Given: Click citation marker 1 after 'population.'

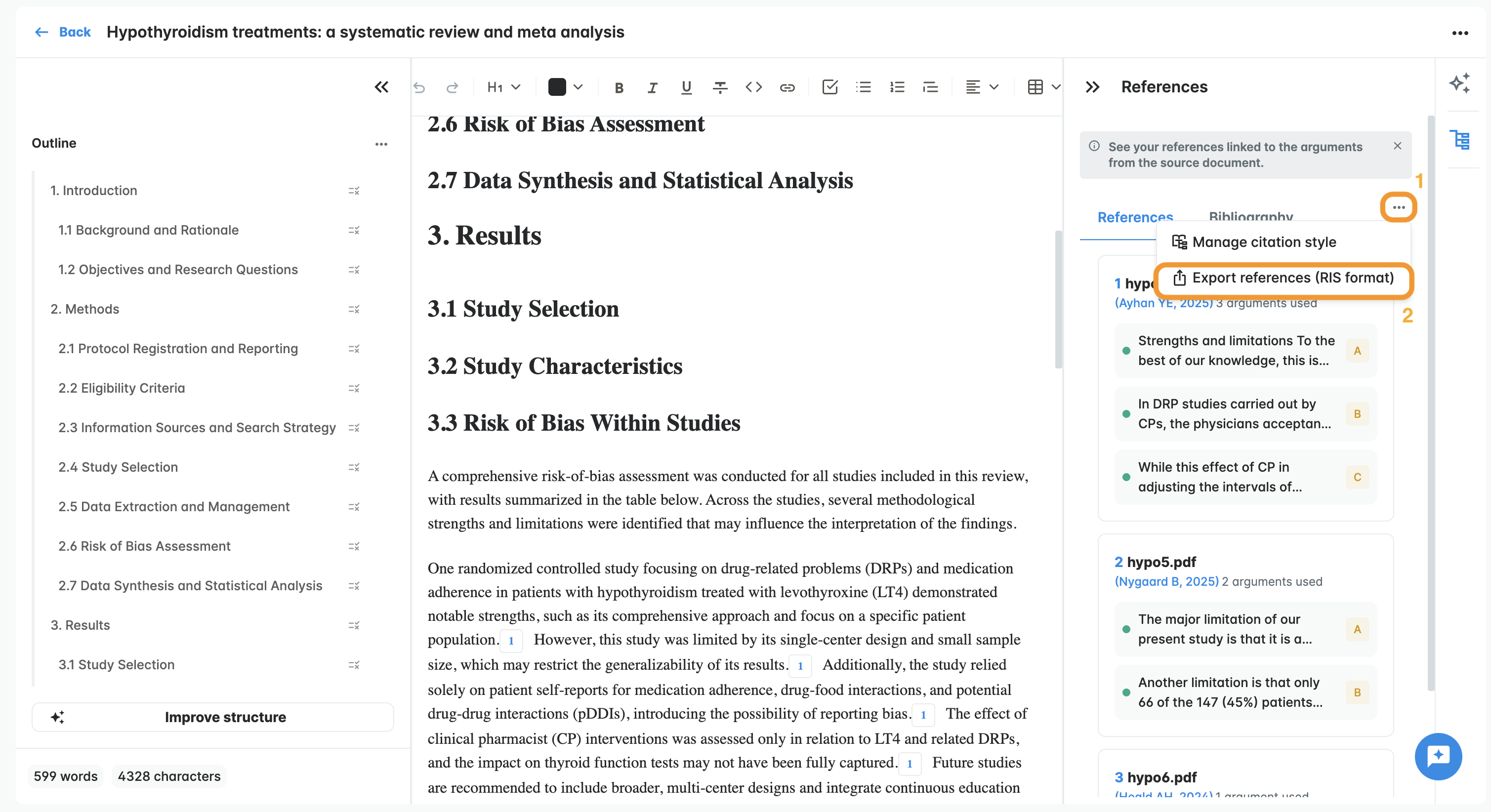Looking at the screenshot, I should [x=511, y=641].
